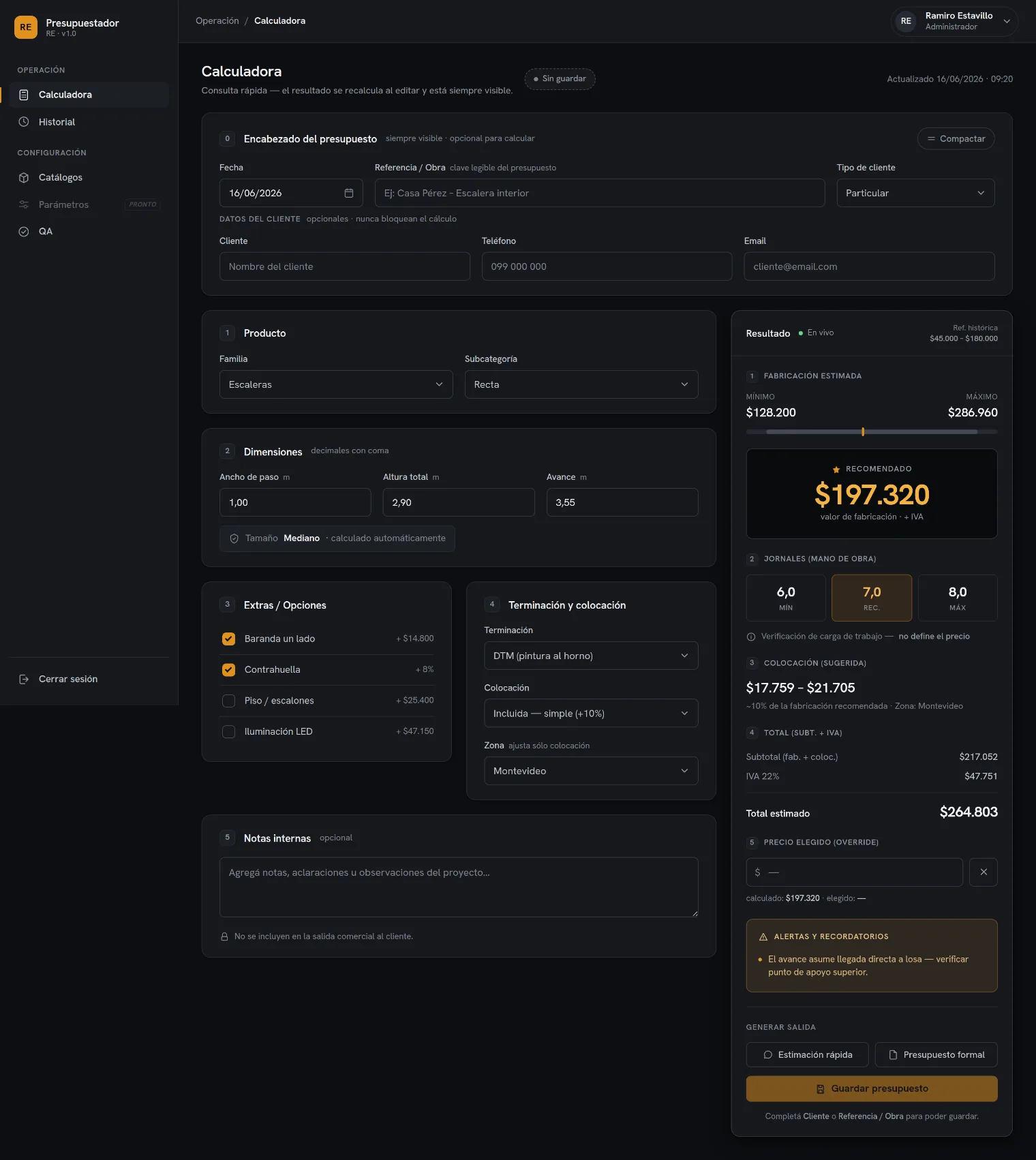This screenshot has width=1036, height=1160.
Task: Click the calendar icon in Fecha field
Action: pos(349,193)
